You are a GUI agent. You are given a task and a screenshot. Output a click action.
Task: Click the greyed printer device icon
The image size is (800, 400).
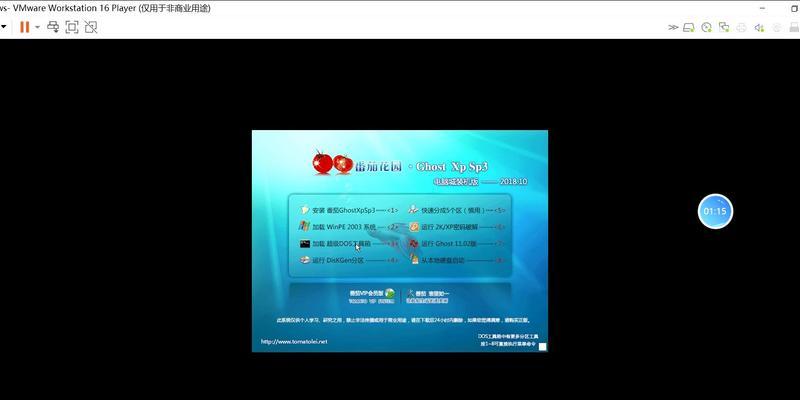click(741, 28)
